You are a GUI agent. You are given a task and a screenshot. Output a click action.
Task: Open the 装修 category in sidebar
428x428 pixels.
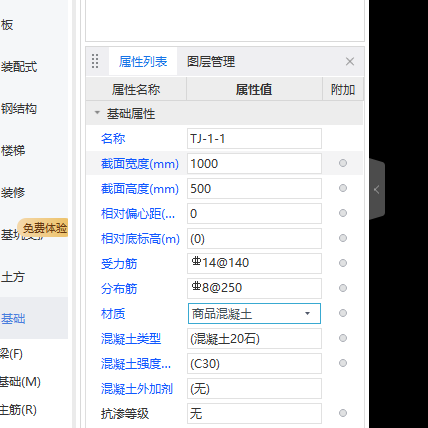(x=13, y=193)
